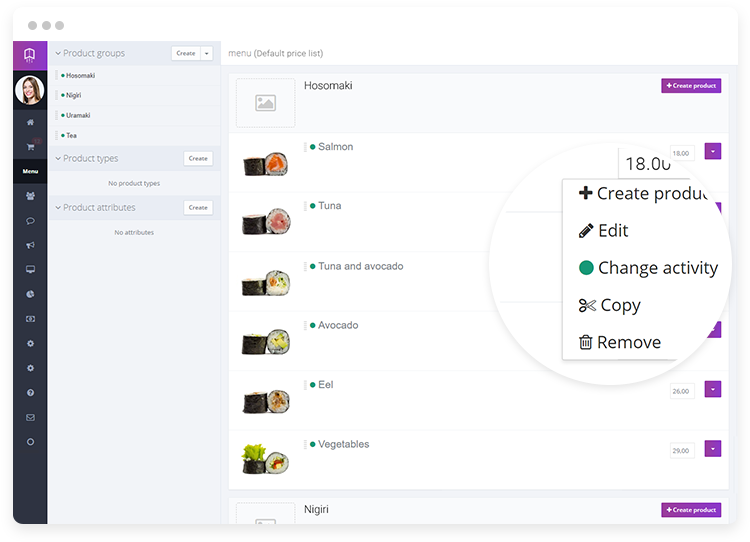Toggle the green activity dot beside Tuna and avocado
Image resolution: width=750 pixels, height=542 pixels.
(312, 266)
